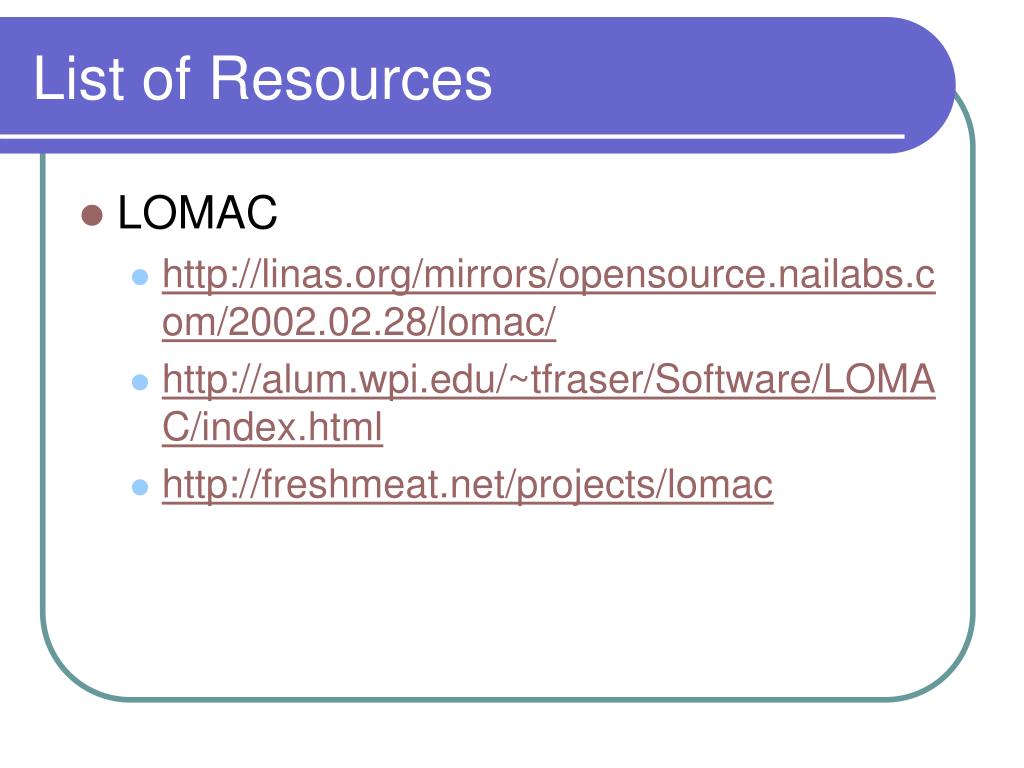Open the freshmeat.net projects lomac link
Image resolution: width=1024 pixels, height=768 pixels.
(468, 485)
